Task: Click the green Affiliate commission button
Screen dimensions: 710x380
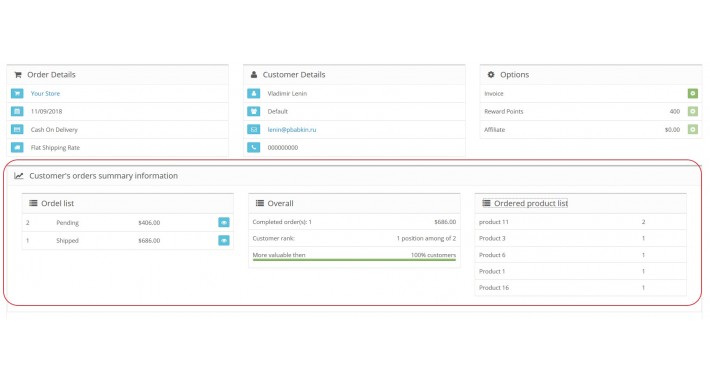Action: click(x=692, y=130)
